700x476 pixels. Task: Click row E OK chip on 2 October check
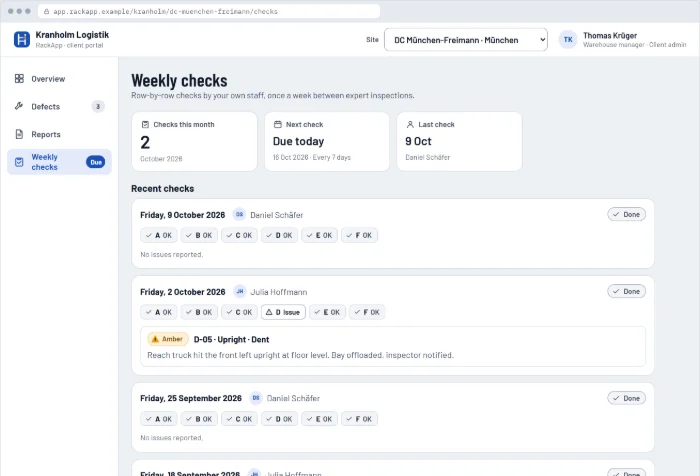[x=327, y=312]
